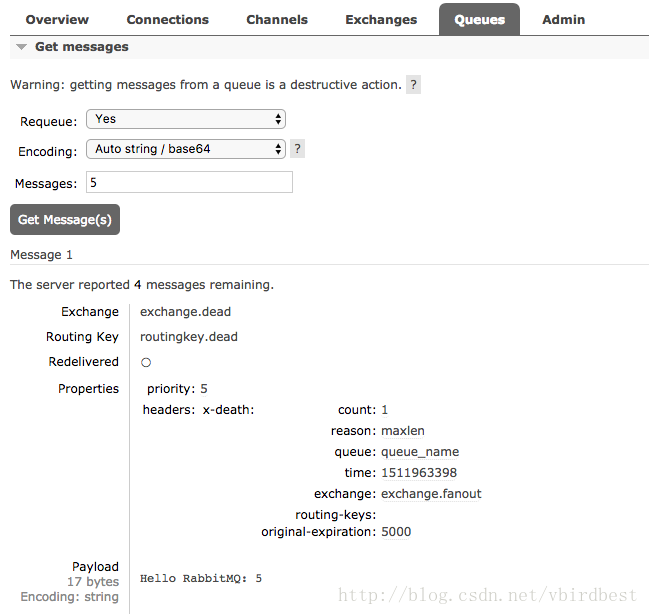
Task: Click the priority value 5
Action: click(x=204, y=389)
